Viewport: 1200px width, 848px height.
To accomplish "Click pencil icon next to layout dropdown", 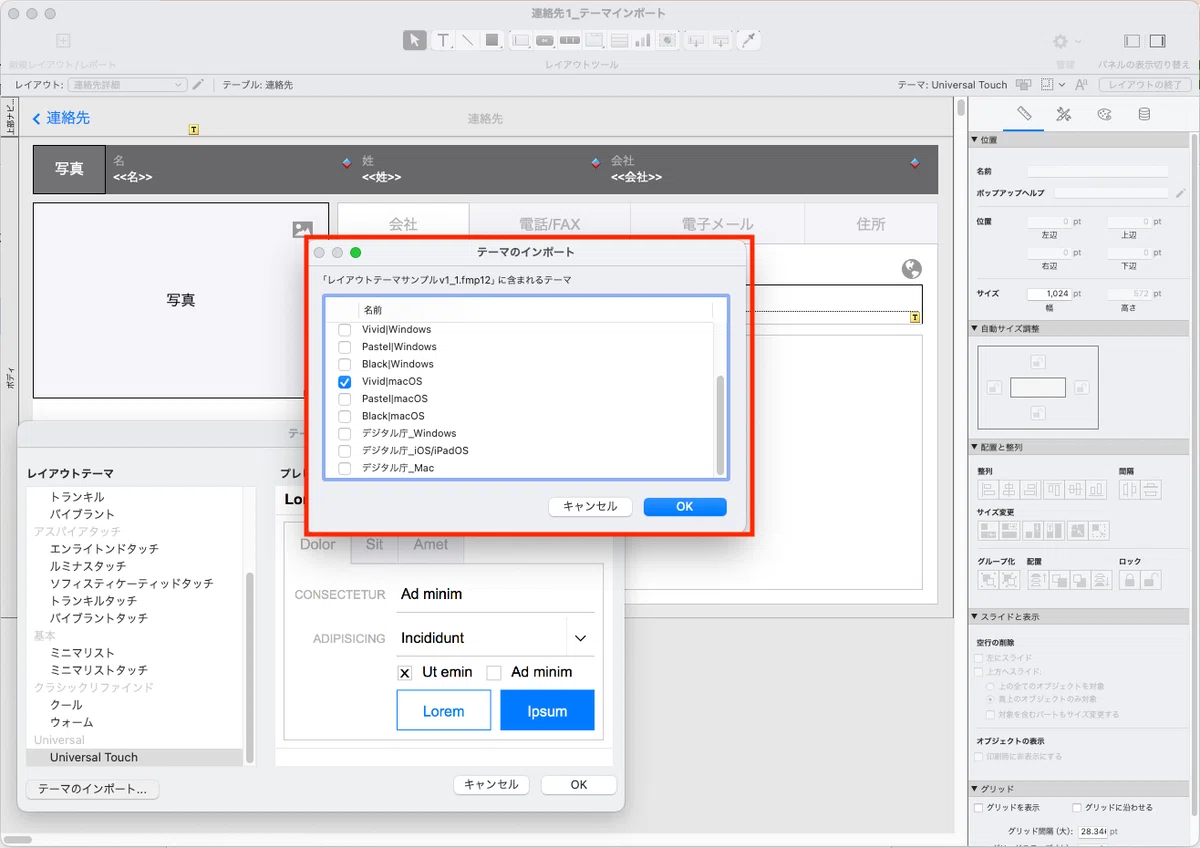I will tap(198, 85).
